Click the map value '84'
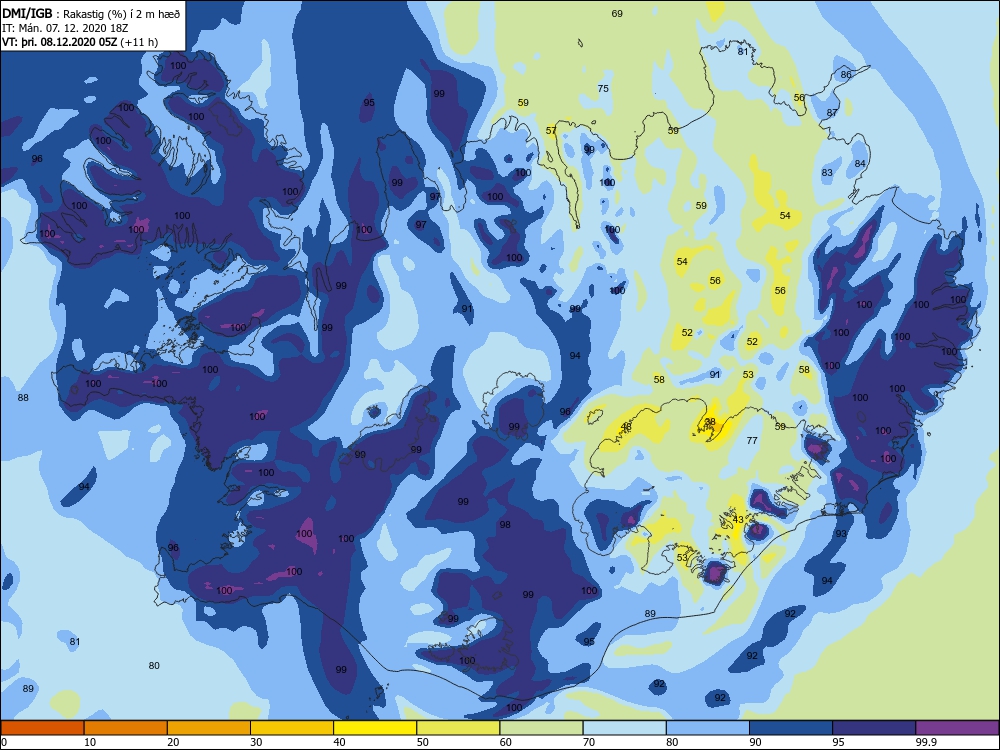 click(x=860, y=163)
